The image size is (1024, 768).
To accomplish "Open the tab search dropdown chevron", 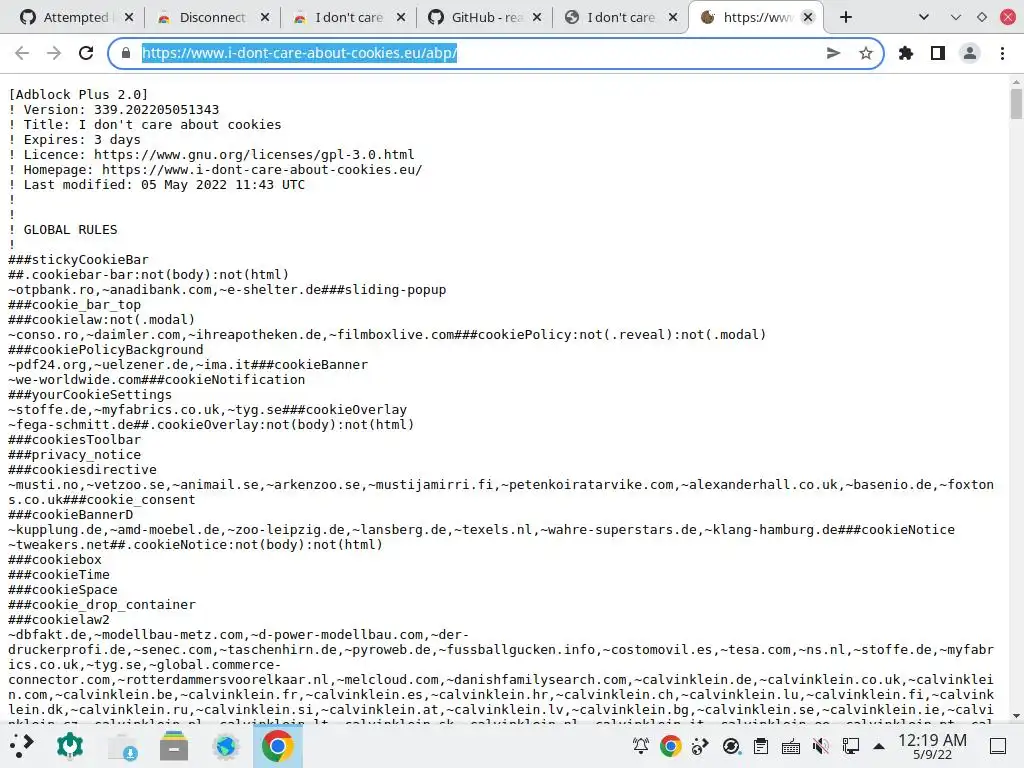I will (x=923, y=17).
